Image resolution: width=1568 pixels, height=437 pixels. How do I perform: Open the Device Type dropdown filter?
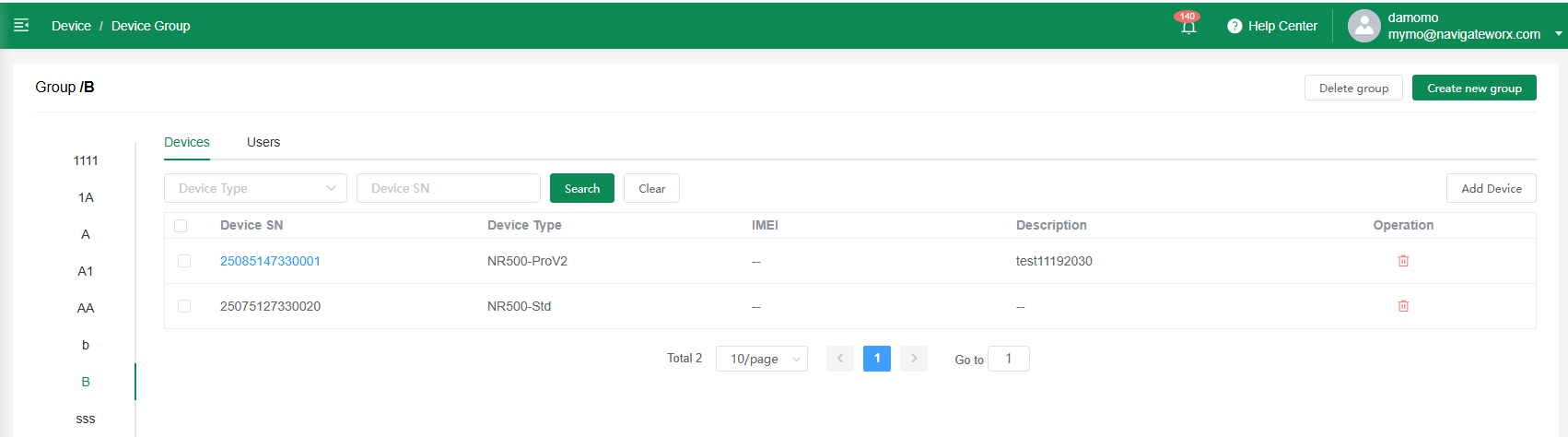[255, 188]
